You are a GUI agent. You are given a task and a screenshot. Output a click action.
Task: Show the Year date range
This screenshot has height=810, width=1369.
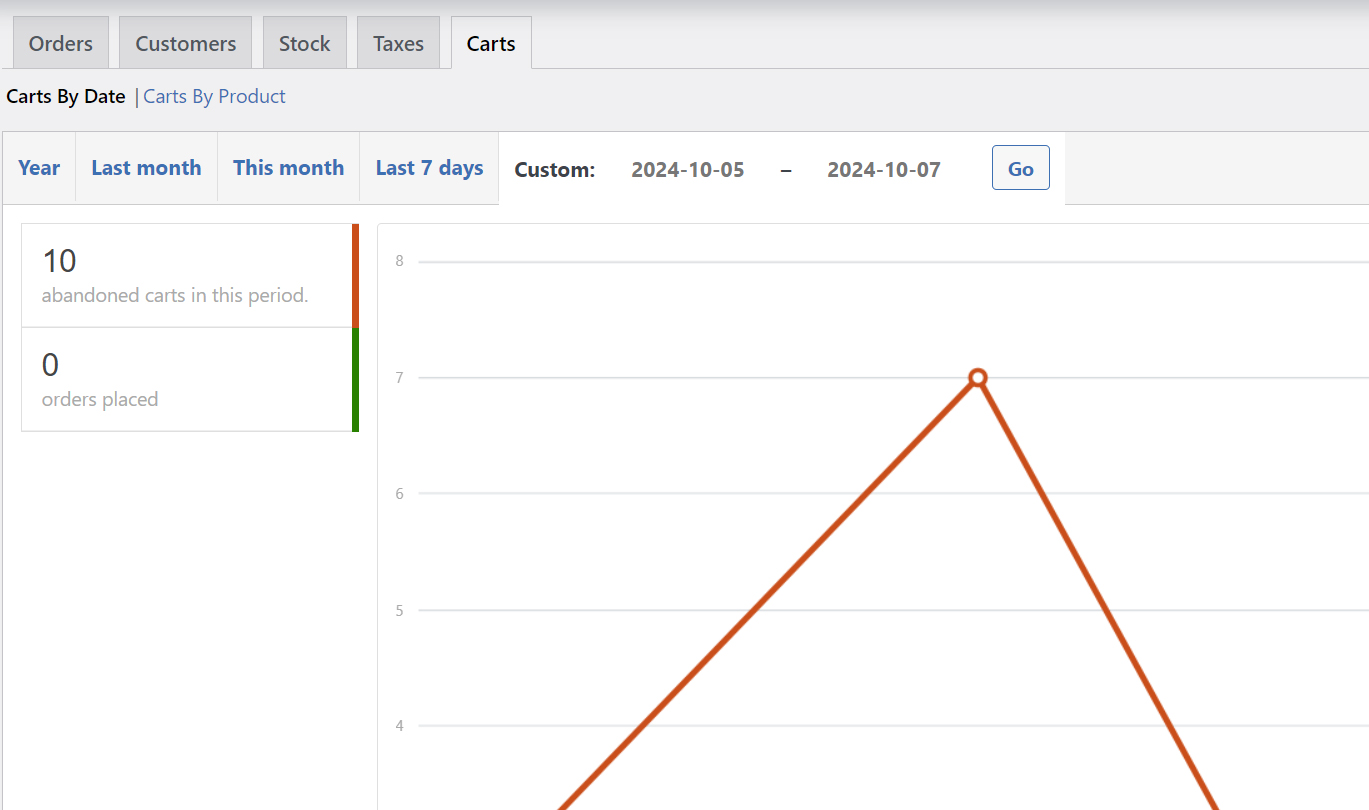38,167
